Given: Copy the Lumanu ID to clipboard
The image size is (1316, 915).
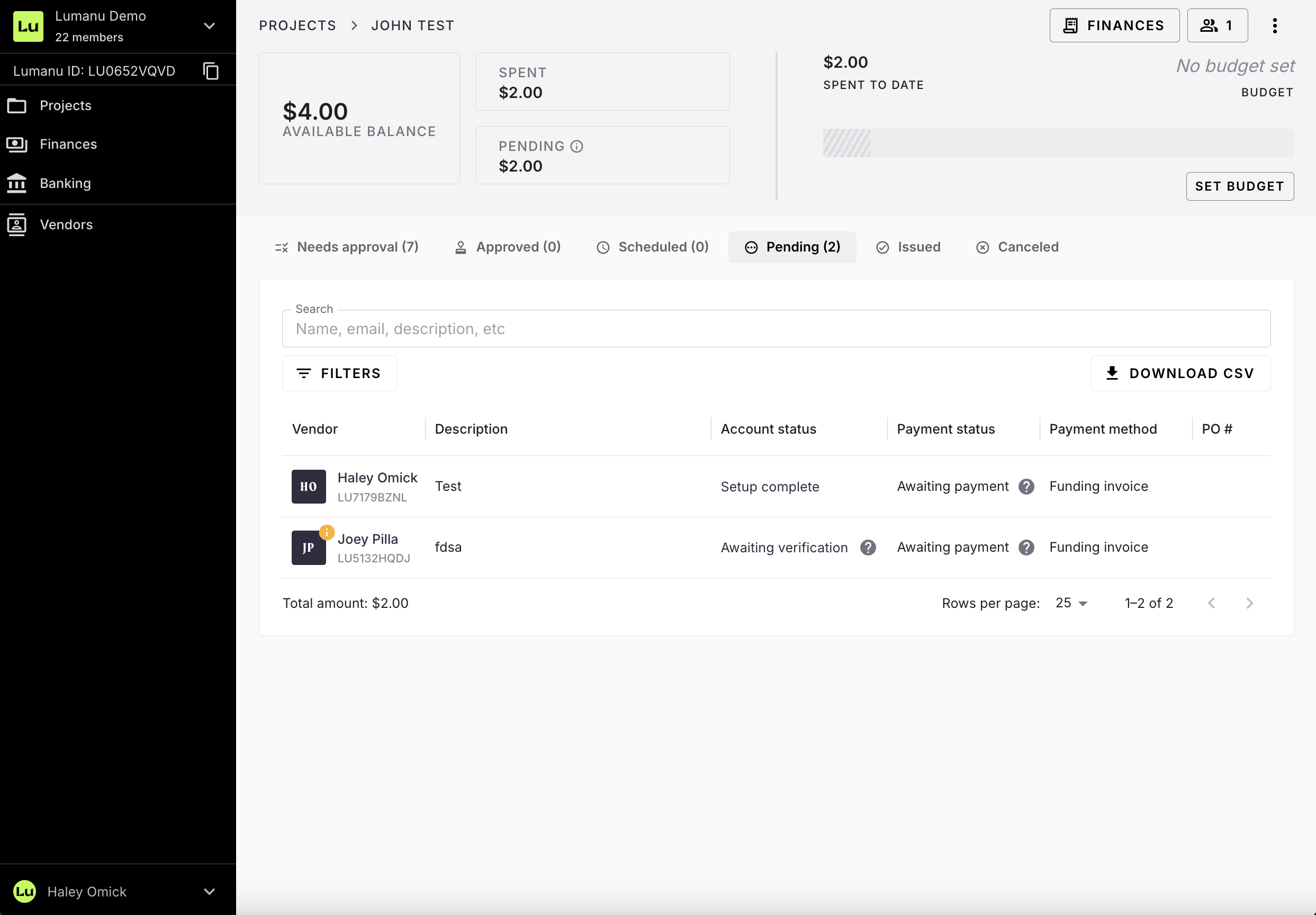Looking at the screenshot, I should click(x=210, y=71).
